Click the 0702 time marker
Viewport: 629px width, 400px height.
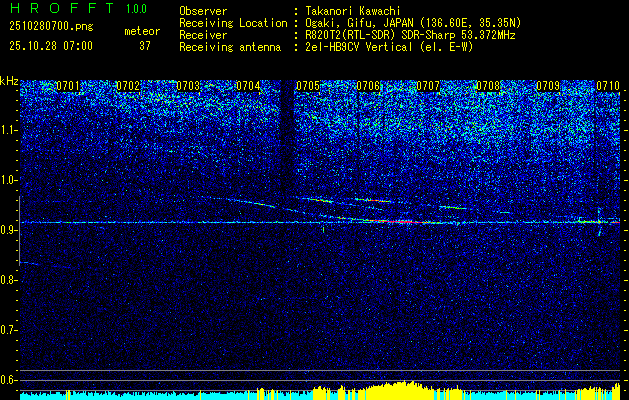[128, 86]
